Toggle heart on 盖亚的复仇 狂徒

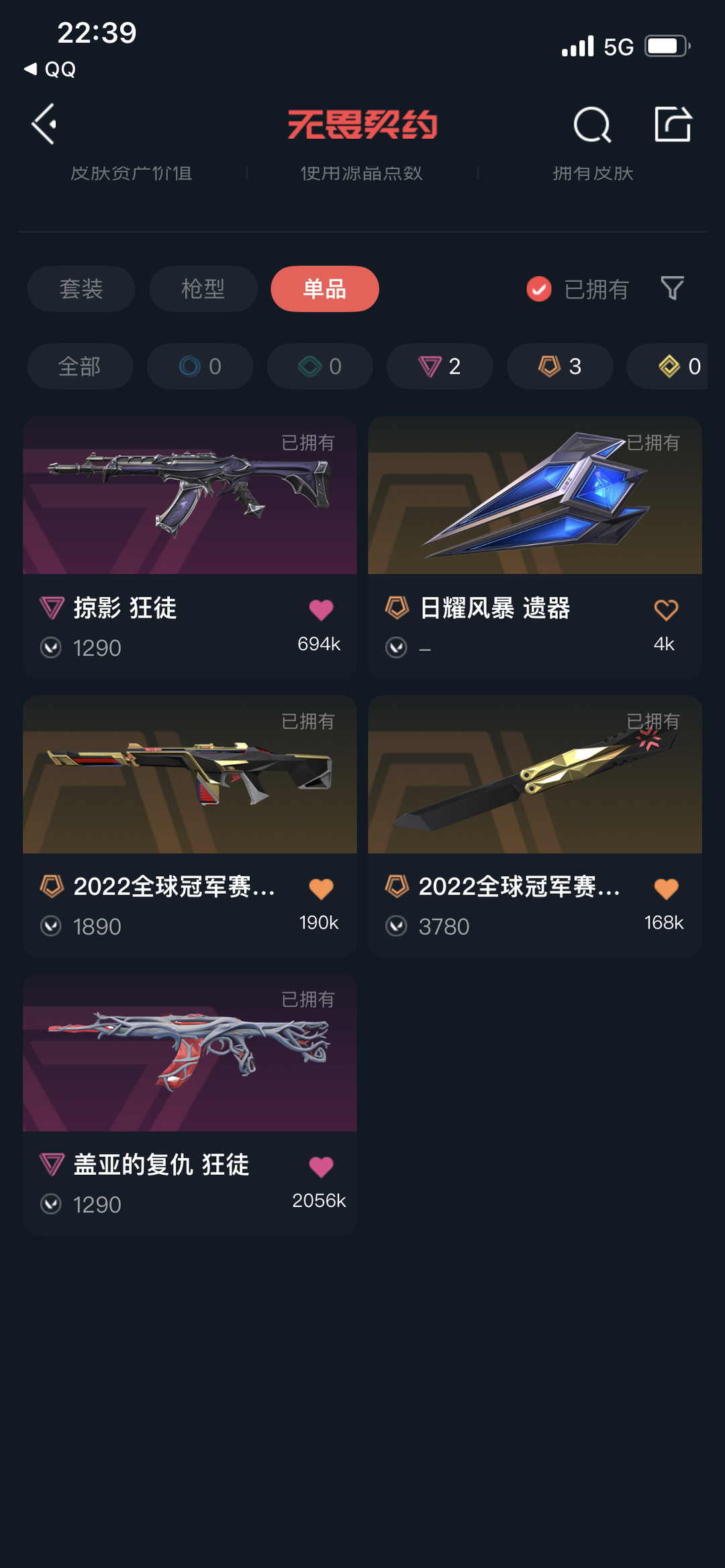[x=321, y=1167]
